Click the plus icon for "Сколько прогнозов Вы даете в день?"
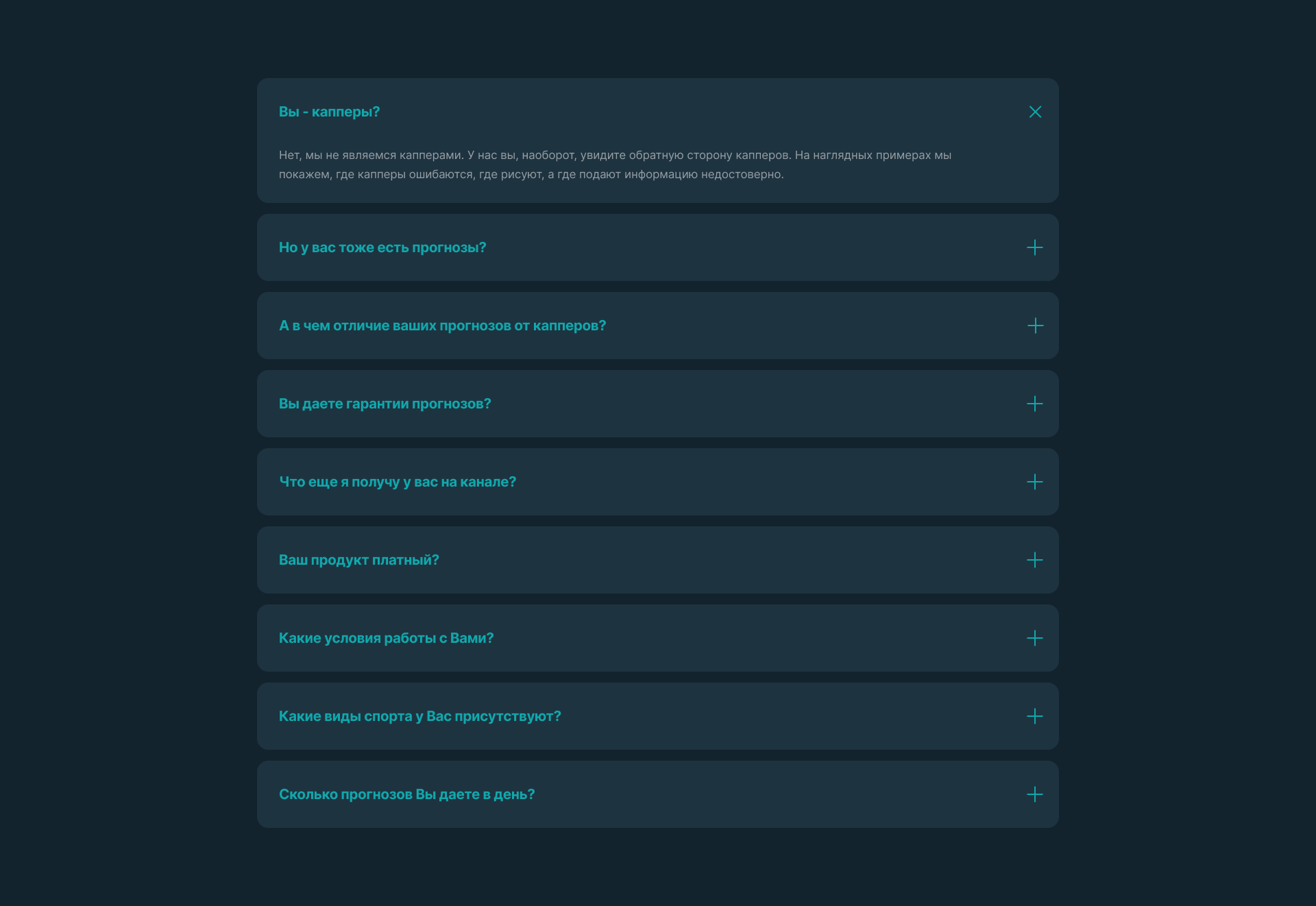 click(x=1035, y=794)
